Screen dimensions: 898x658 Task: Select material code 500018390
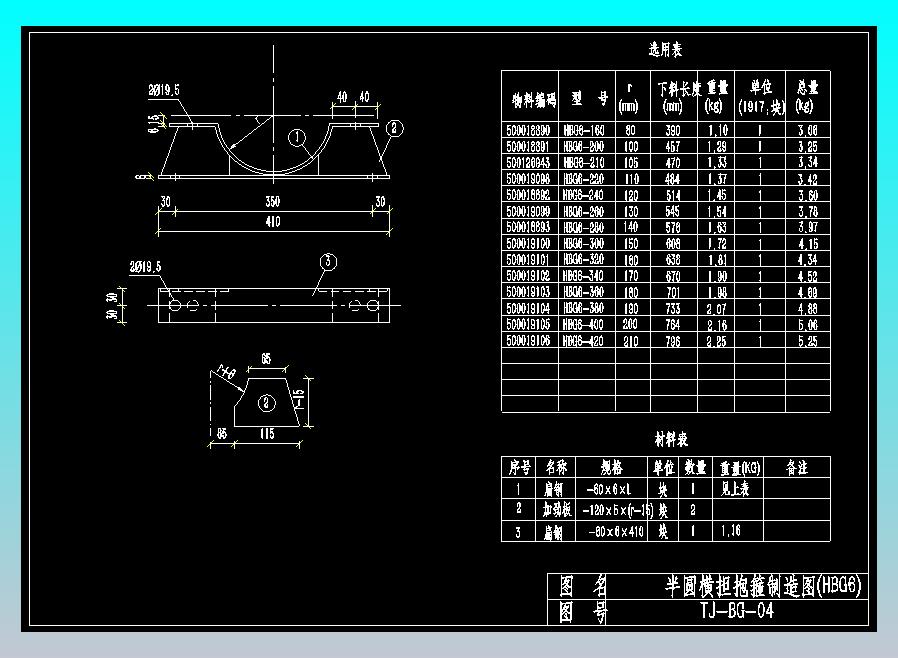[528, 130]
